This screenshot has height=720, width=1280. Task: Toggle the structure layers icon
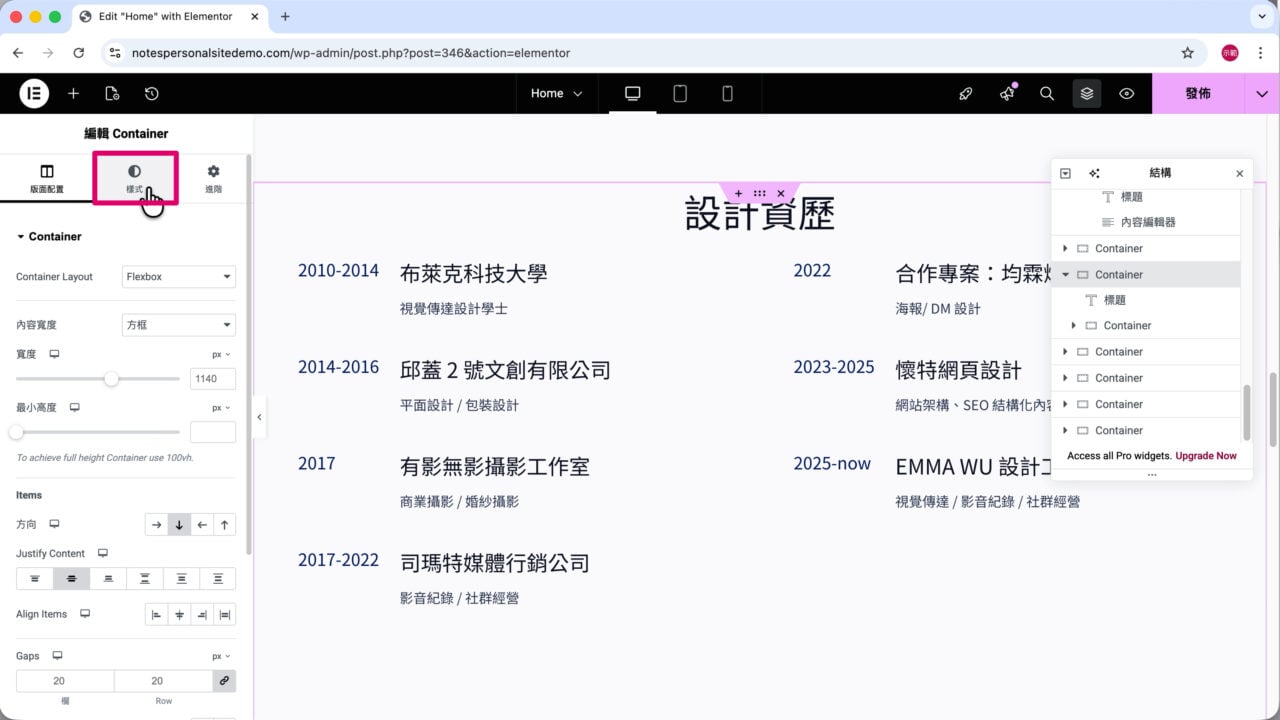pos(1087,93)
